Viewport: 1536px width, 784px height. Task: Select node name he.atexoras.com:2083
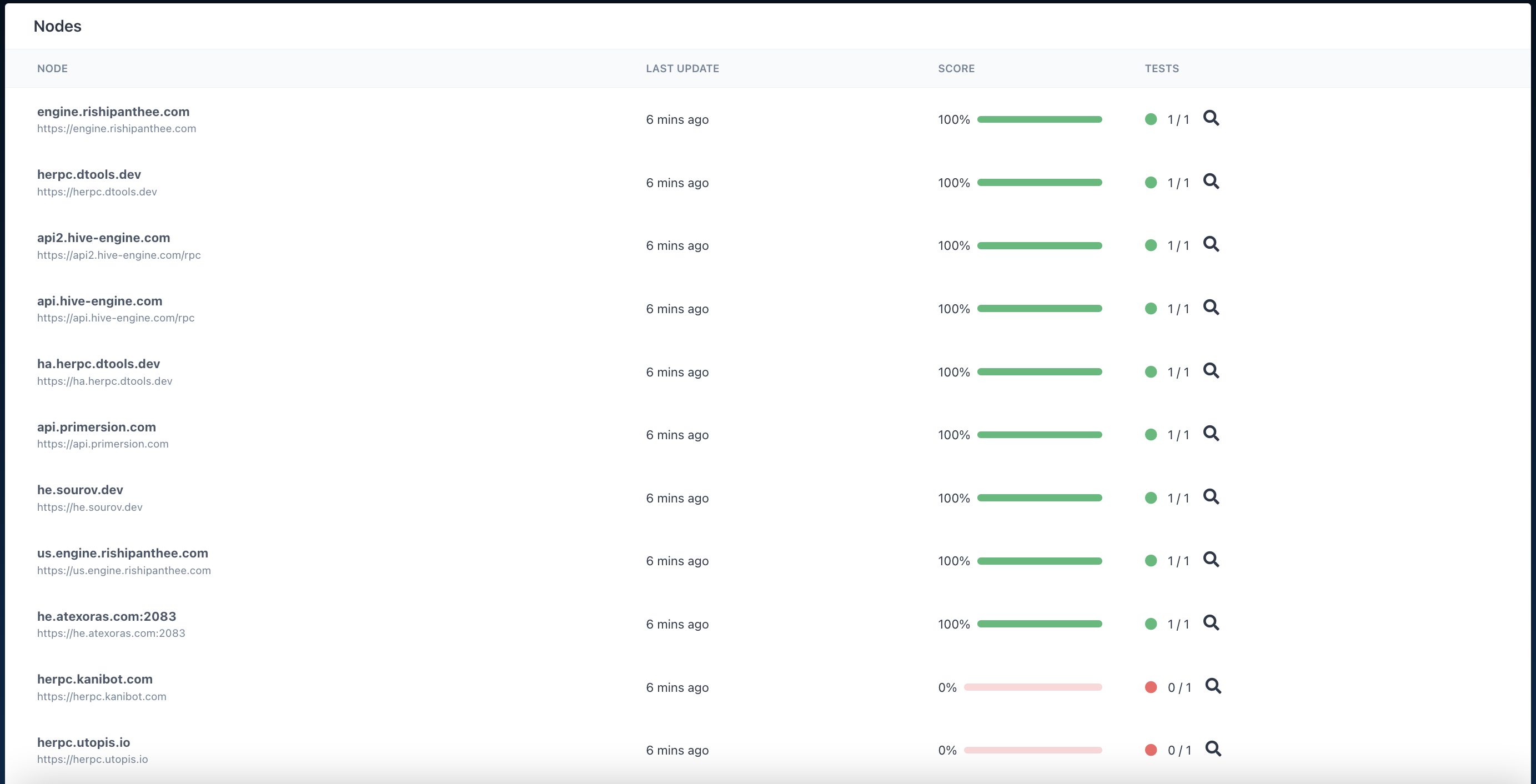(x=107, y=616)
